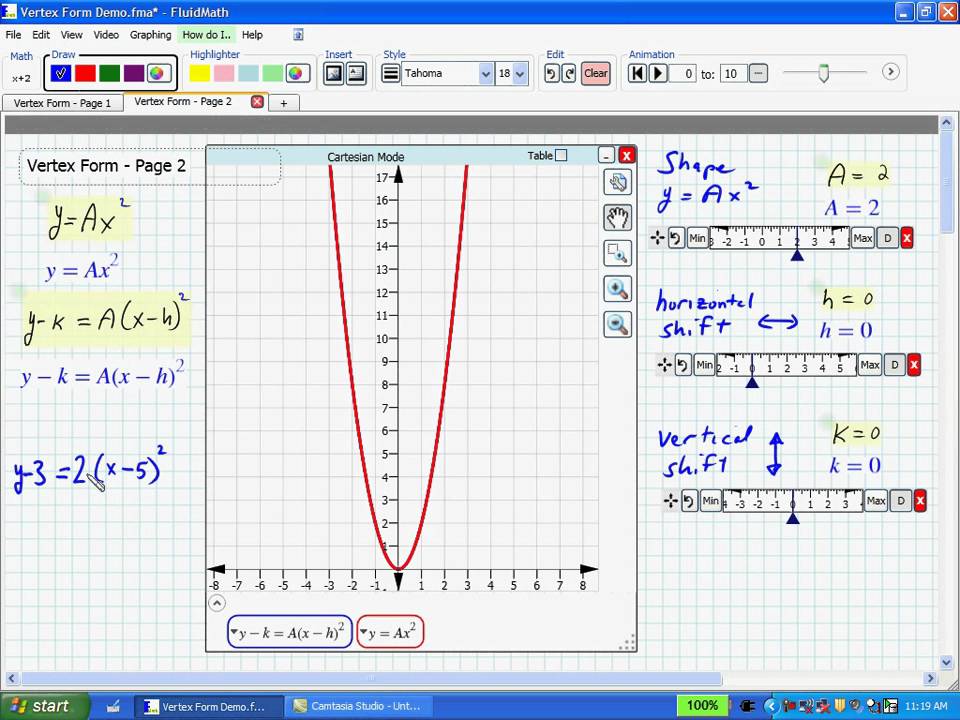Open the How do I.. menu
This screenshot has width=960, height=720.
pos(207,35)
